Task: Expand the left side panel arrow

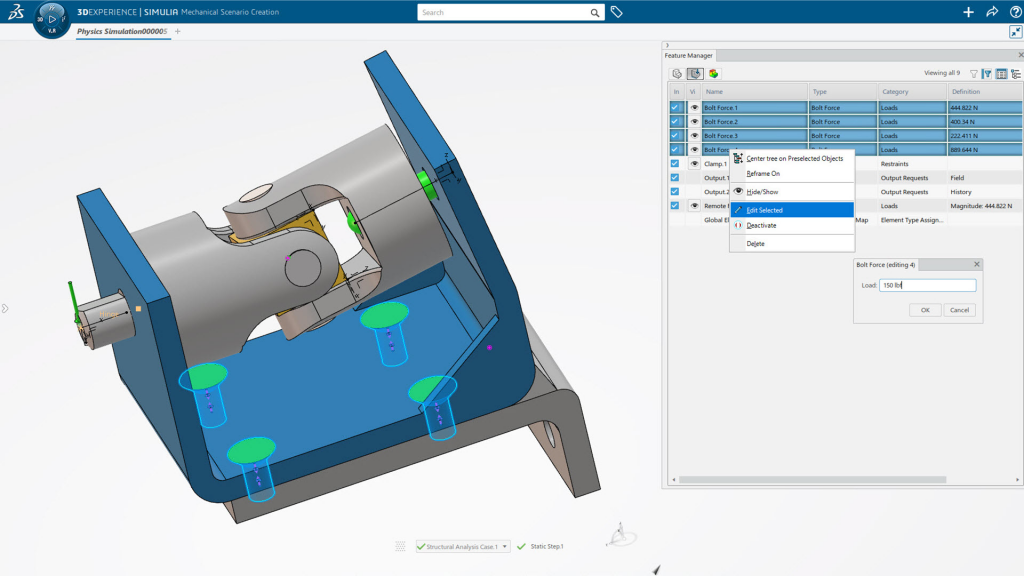Action: [5, 308]
